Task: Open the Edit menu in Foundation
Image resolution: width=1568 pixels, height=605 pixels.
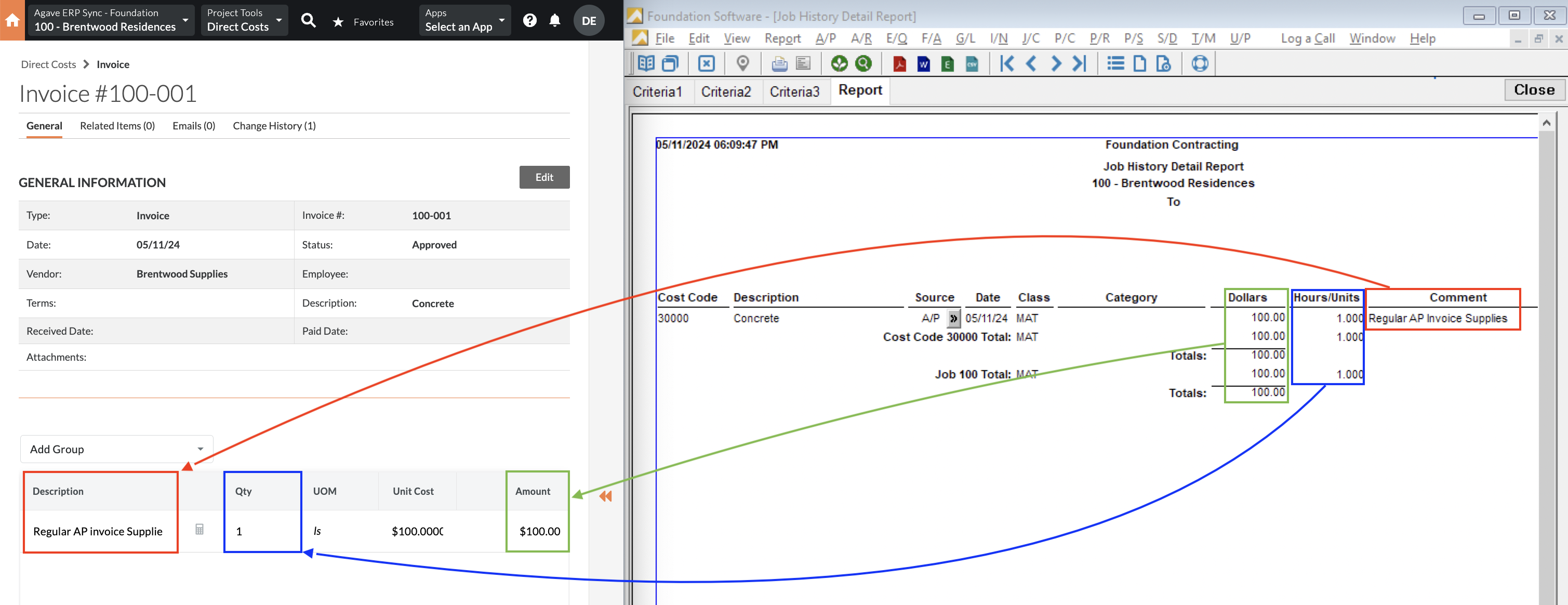Action: click(x=699, y=38)
